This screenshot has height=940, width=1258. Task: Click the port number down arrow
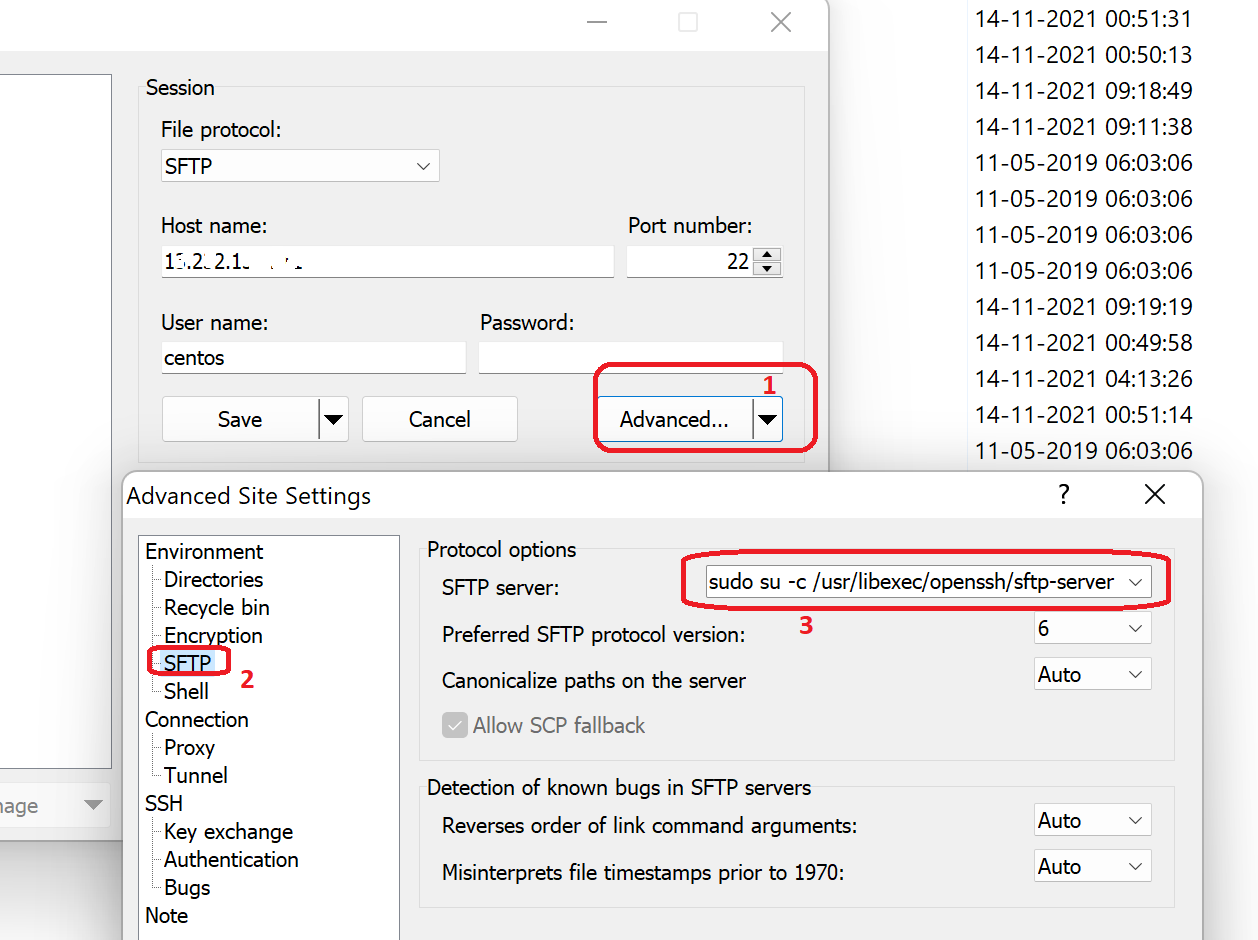pyautogui.click(x=767, y=268)
